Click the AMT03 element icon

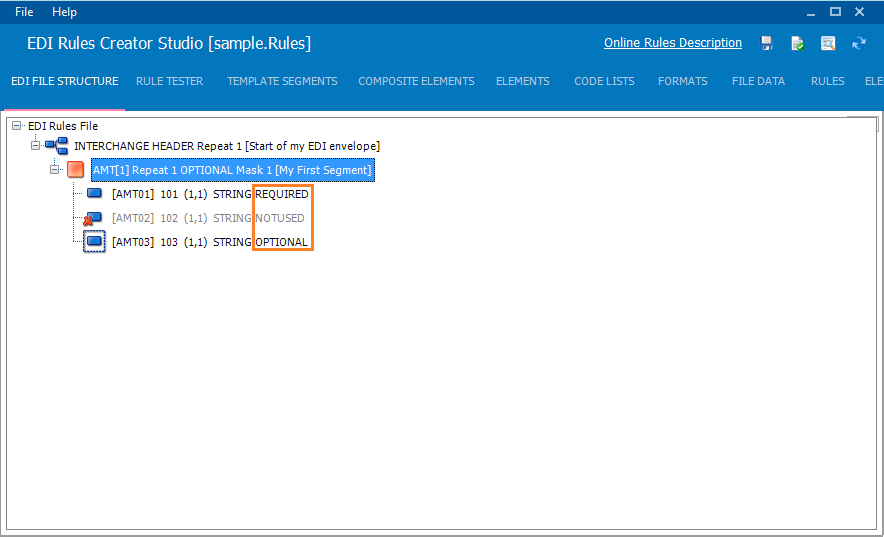tap(94, 242)
